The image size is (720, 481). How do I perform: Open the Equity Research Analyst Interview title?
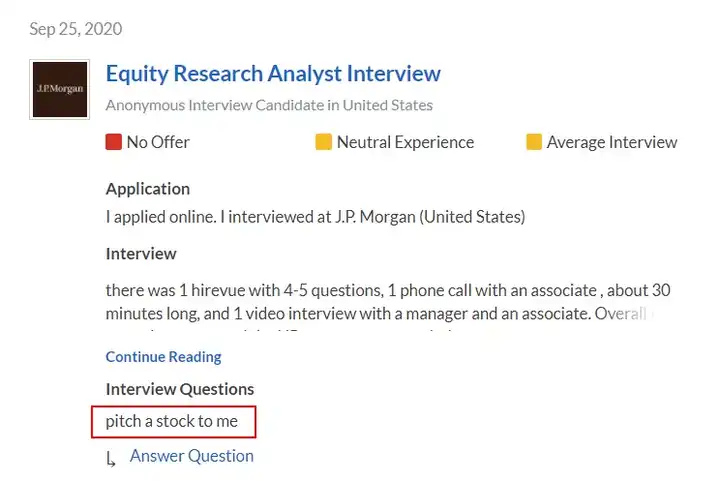(273, 74)
